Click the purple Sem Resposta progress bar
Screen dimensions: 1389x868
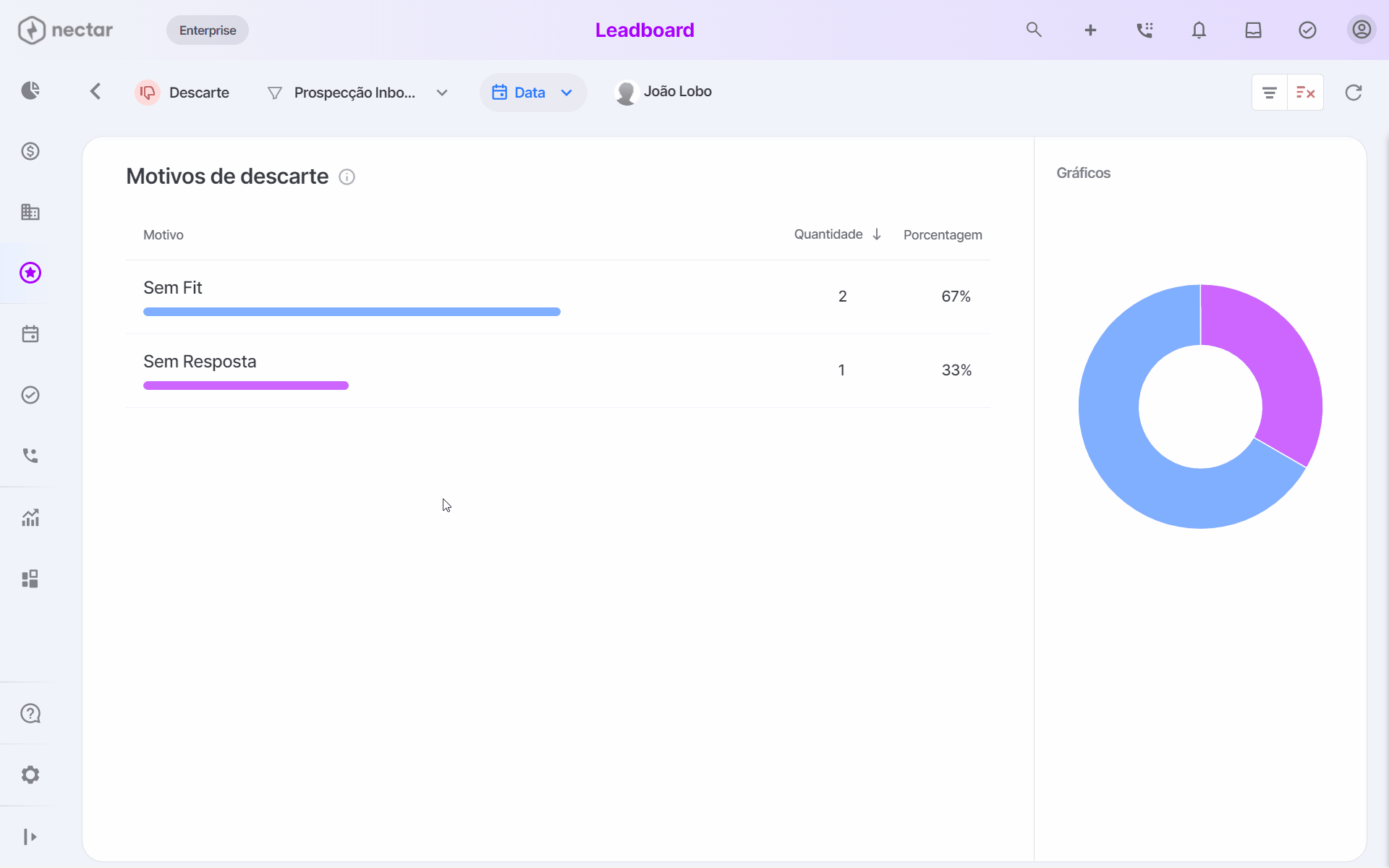pos(246,386)
